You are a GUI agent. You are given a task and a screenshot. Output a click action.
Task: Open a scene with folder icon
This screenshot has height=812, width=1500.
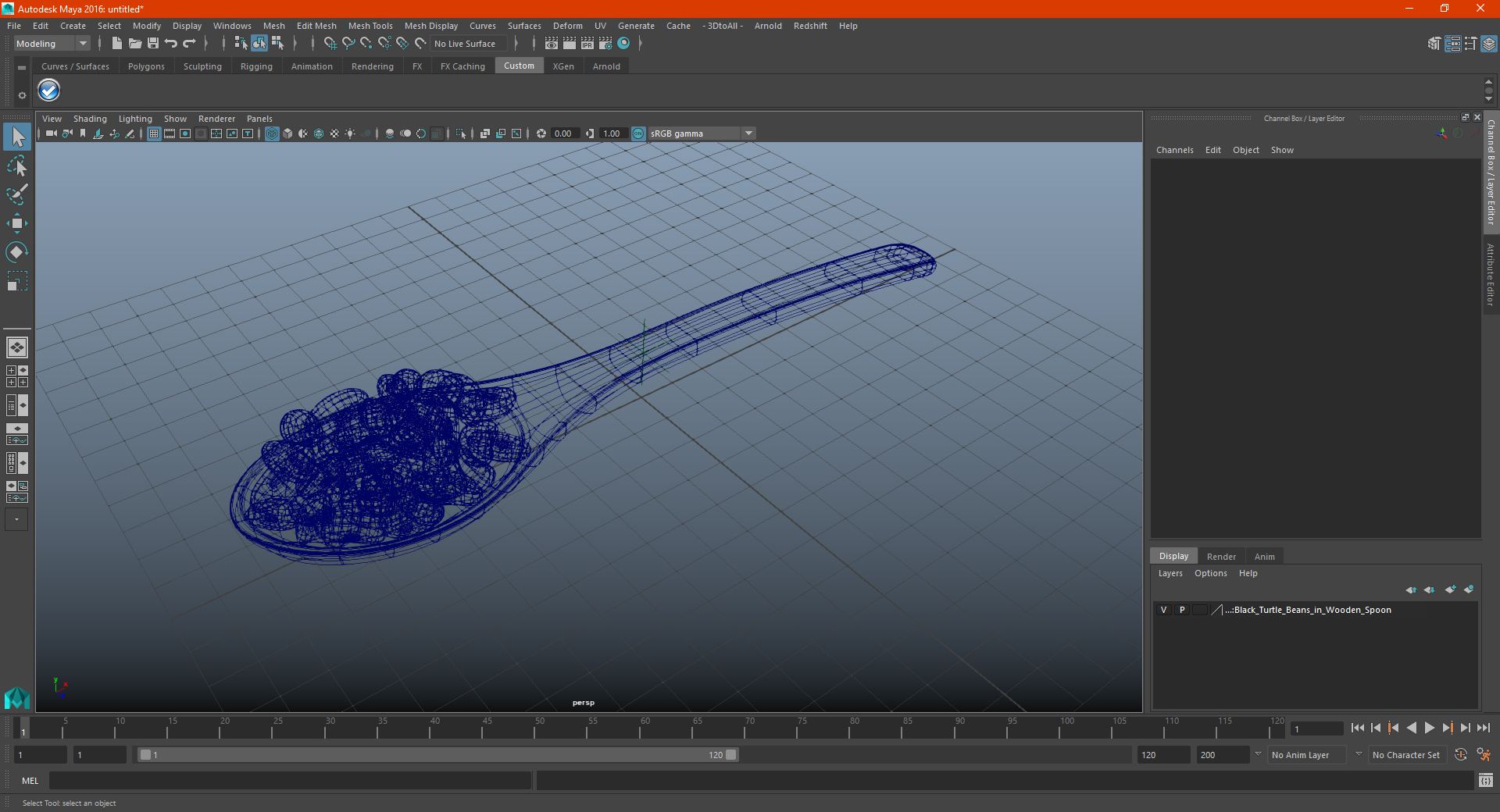[135, 44]
